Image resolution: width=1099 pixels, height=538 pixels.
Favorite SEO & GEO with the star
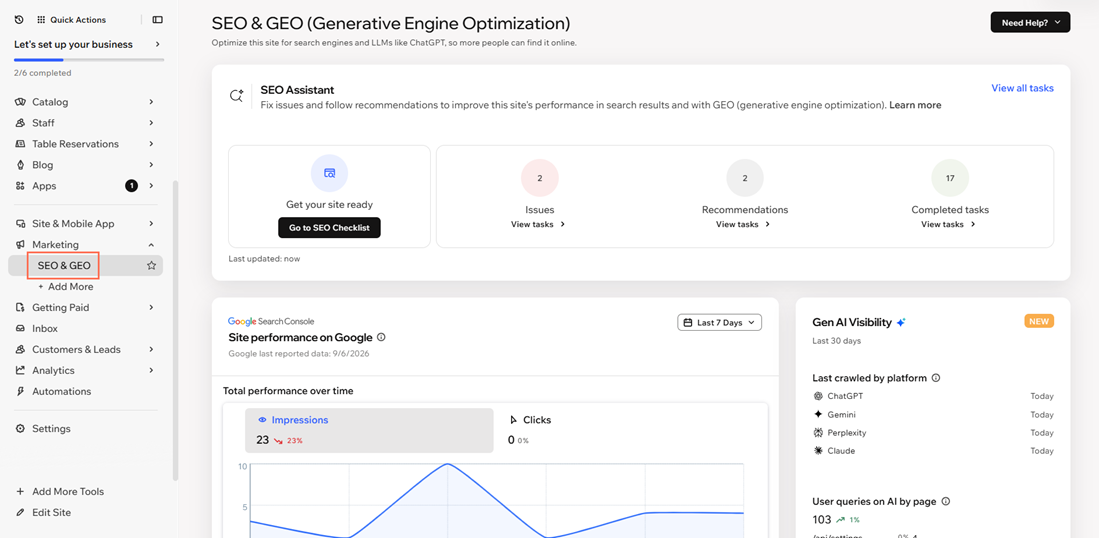pos(151,265)
